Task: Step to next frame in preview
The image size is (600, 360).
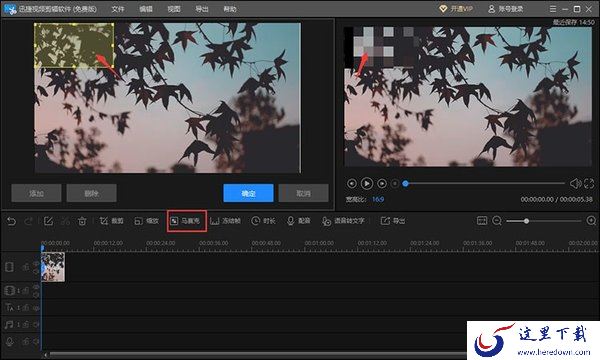Action: pos(382,184)
